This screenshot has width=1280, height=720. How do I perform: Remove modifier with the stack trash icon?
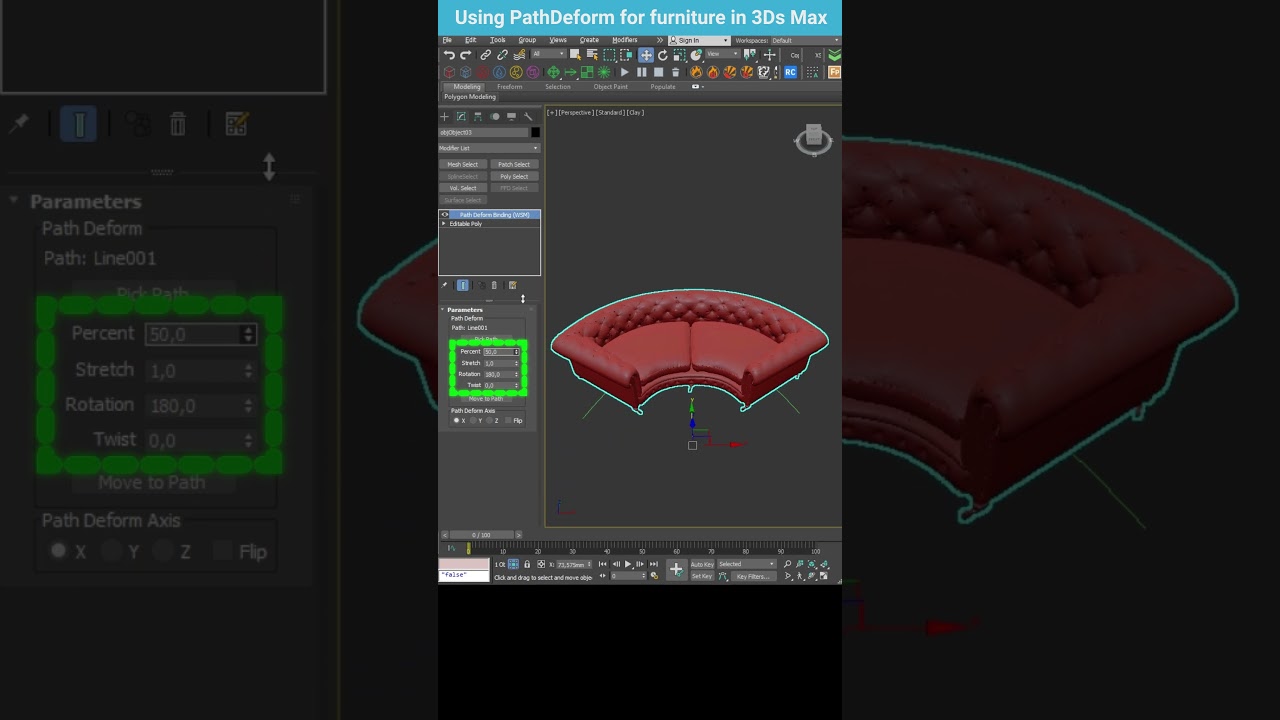(x=494, y=285)
